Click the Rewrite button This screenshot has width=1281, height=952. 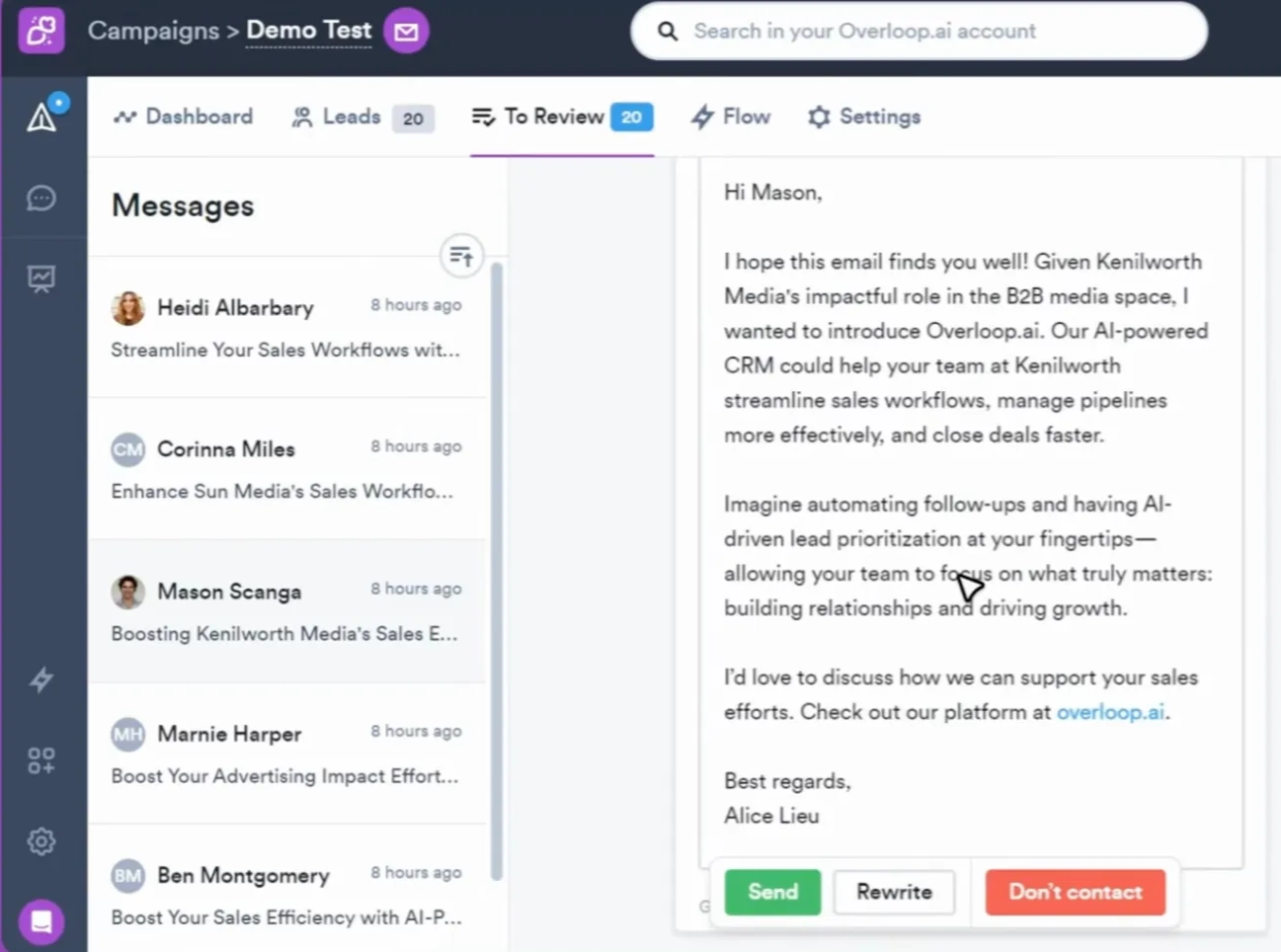[894, 892]
